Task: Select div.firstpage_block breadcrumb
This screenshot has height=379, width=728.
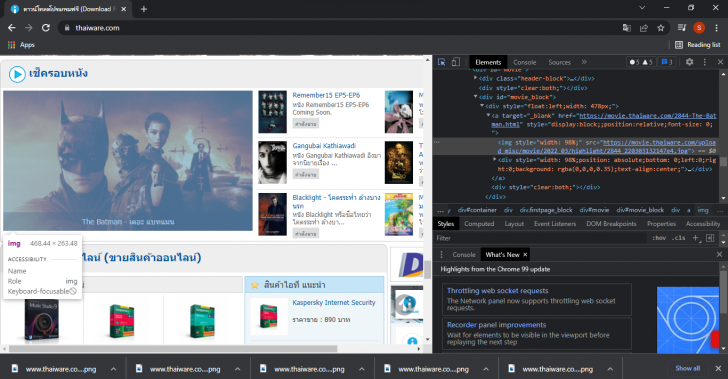Action: (x=546, y=210)
